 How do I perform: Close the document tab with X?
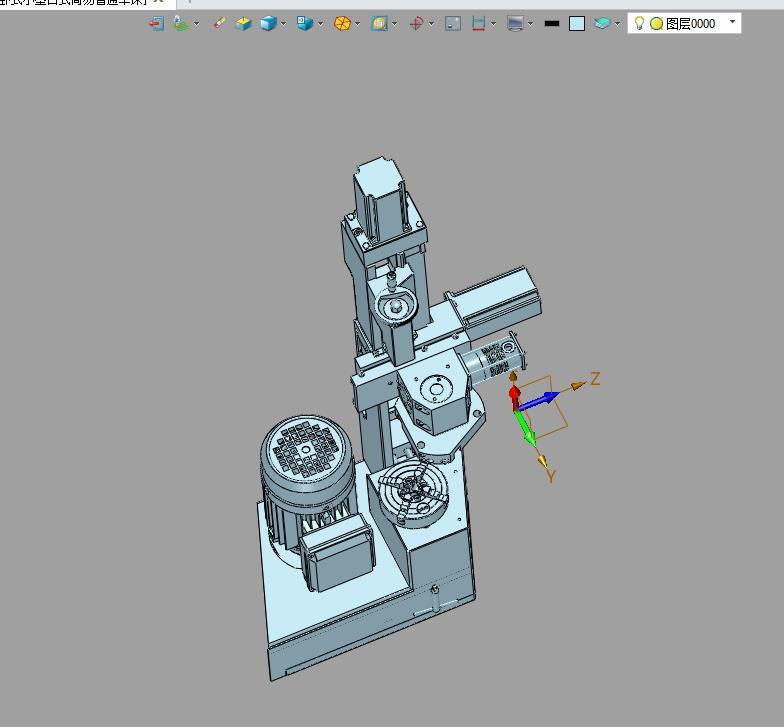(159, 2)
